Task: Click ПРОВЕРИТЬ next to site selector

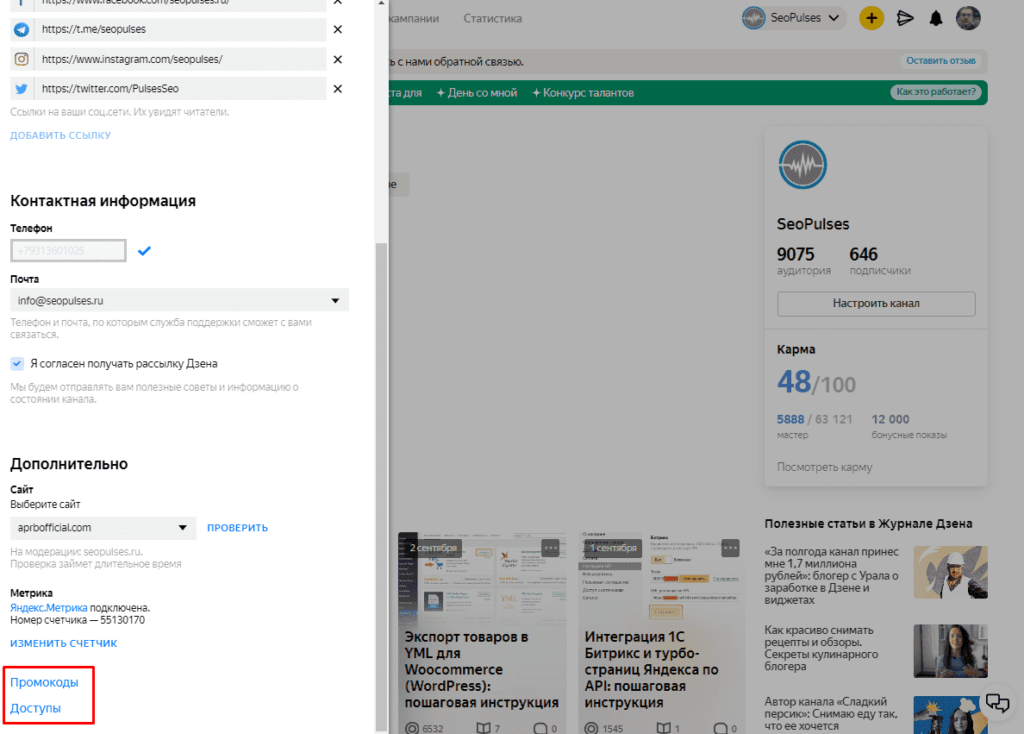Action: [x=237, y=528]
